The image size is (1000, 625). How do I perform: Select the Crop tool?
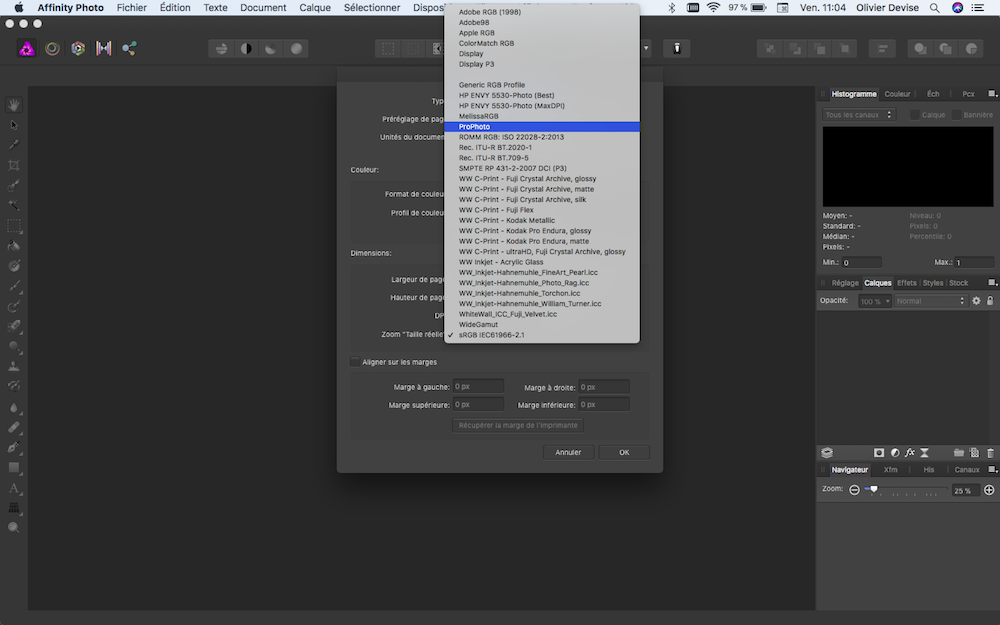13,165
